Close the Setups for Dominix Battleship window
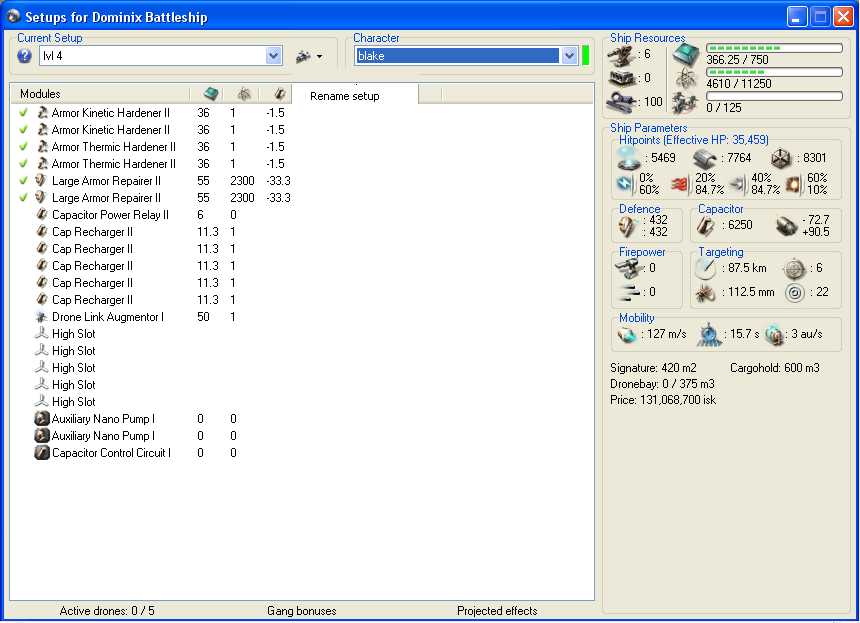The height and width of the screenshot is (623, 860). pyautogui.click(x=843, y=16)
